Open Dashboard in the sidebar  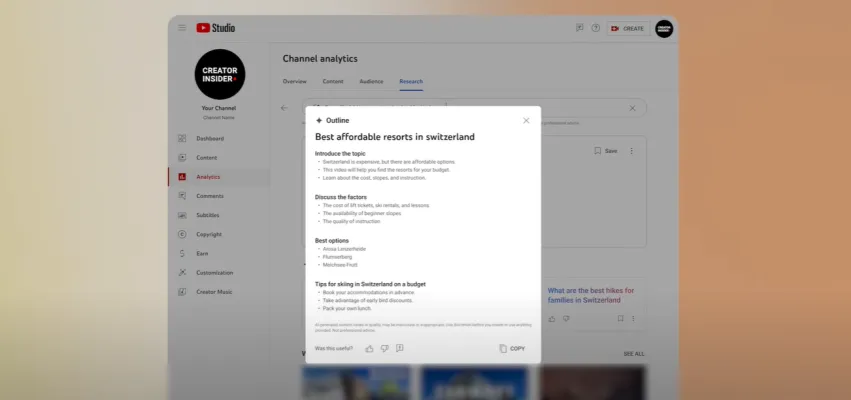pos(209,138)
